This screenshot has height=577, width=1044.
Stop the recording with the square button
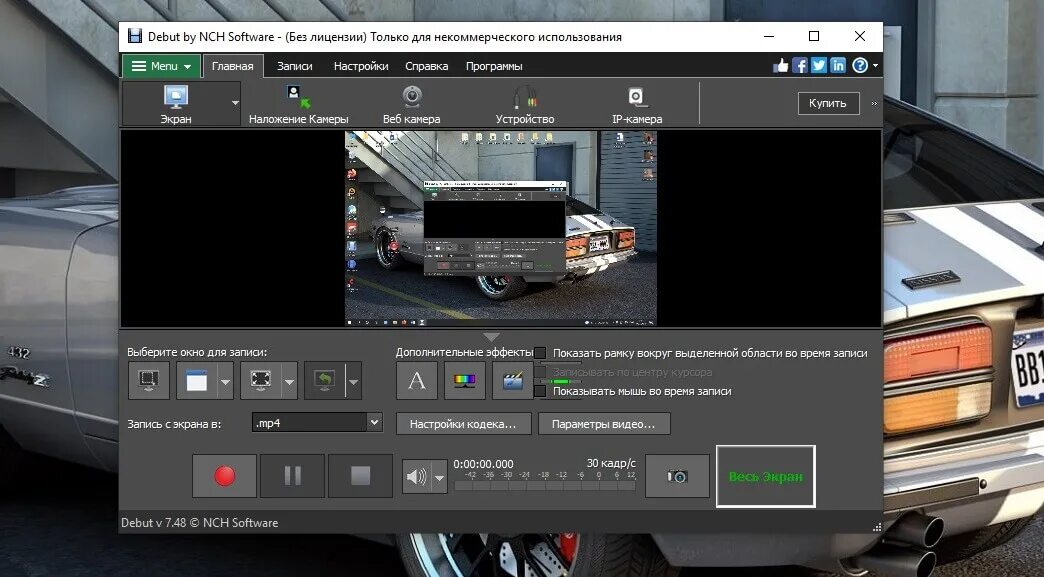tap(360, 476)
